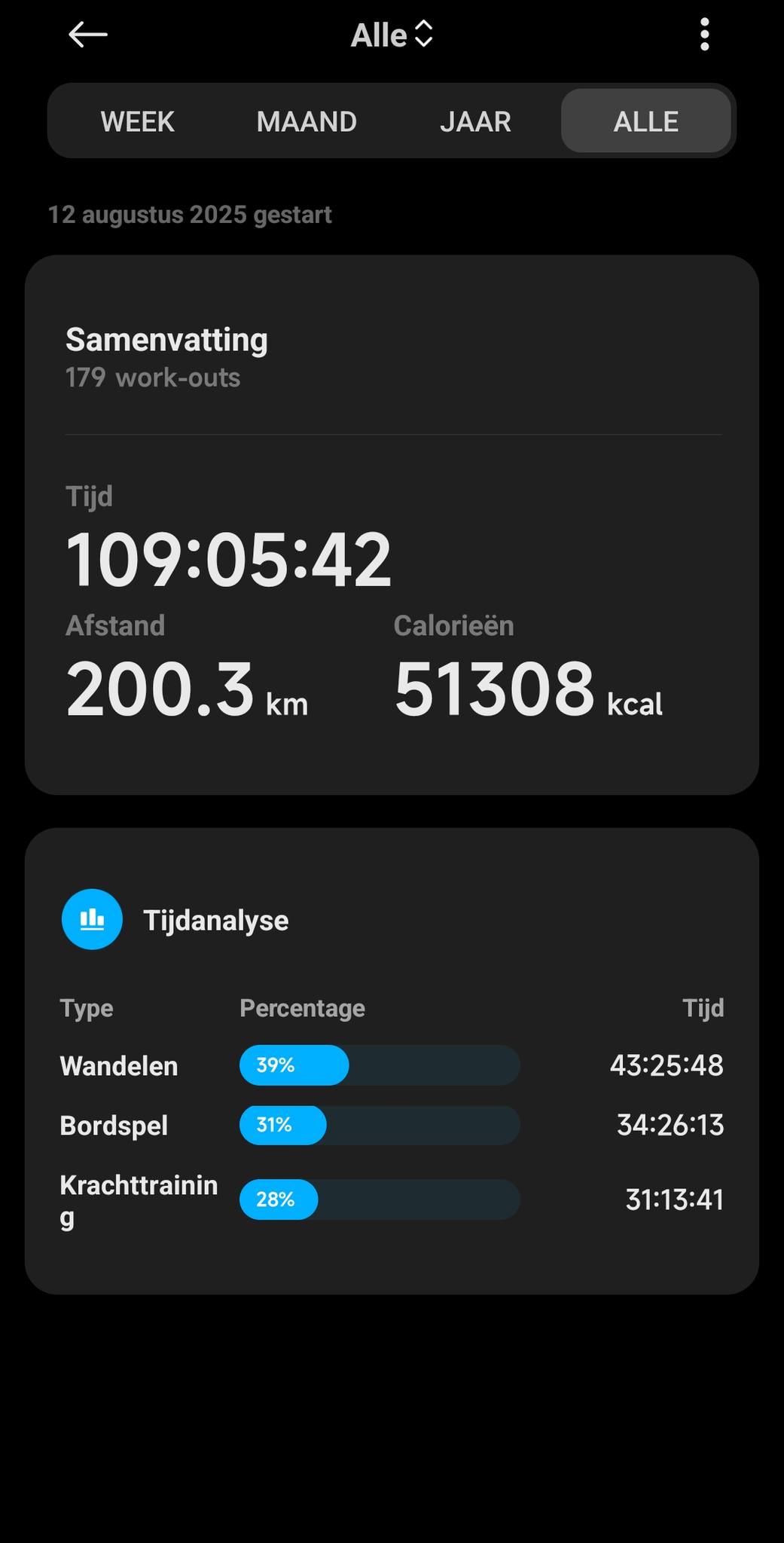The image size is (784, 1543).
Task: Select the ALLE tab
Action: (x=645, y=121)
